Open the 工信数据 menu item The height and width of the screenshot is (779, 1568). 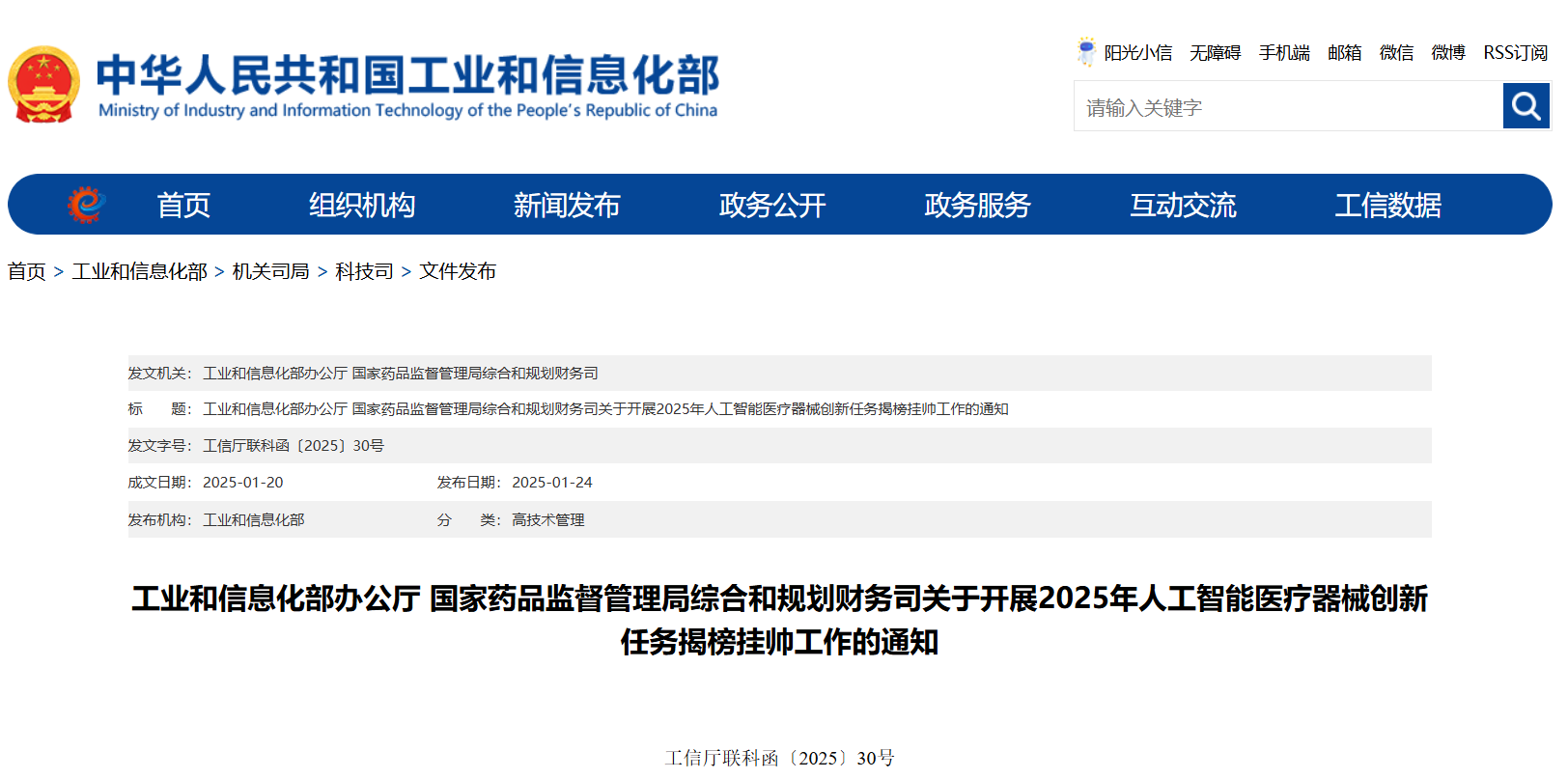1387,205
